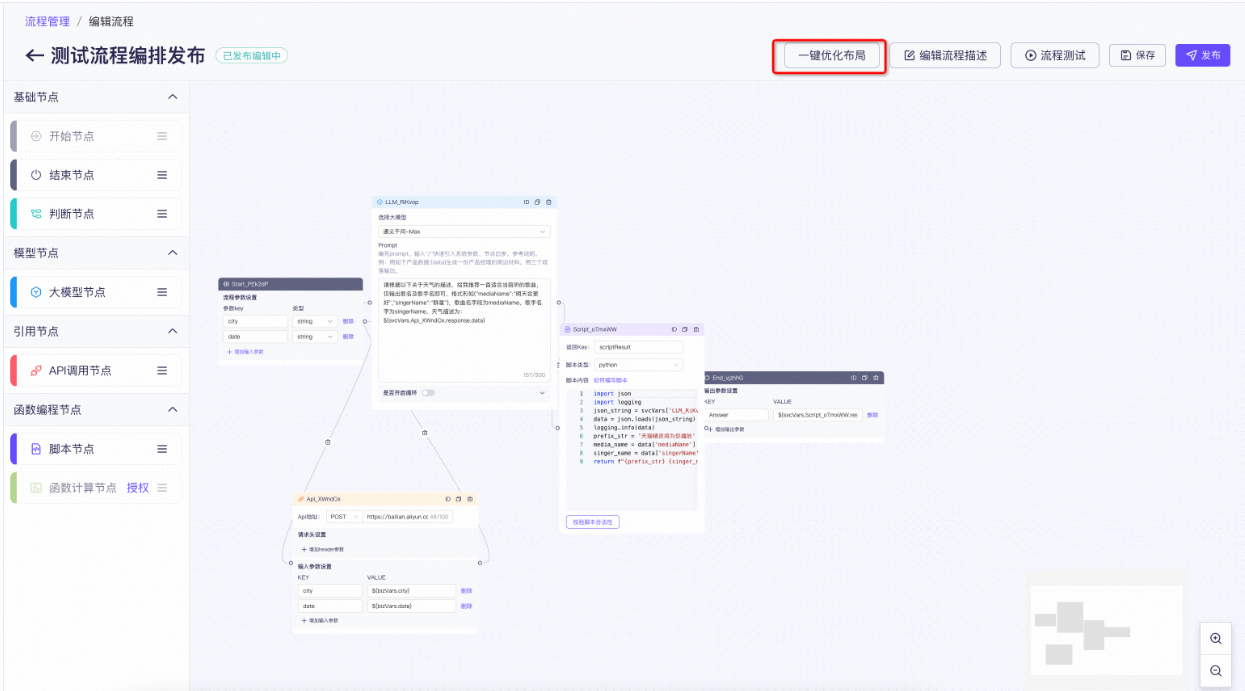Screen dimensions: 1245x691
Task: Toggle the 是否开启循环 switch
Action: pyautogui.click(x=428, y=393)
